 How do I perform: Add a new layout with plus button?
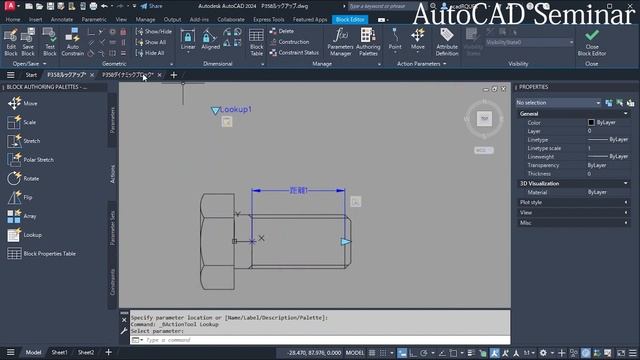tap(108, 352)
